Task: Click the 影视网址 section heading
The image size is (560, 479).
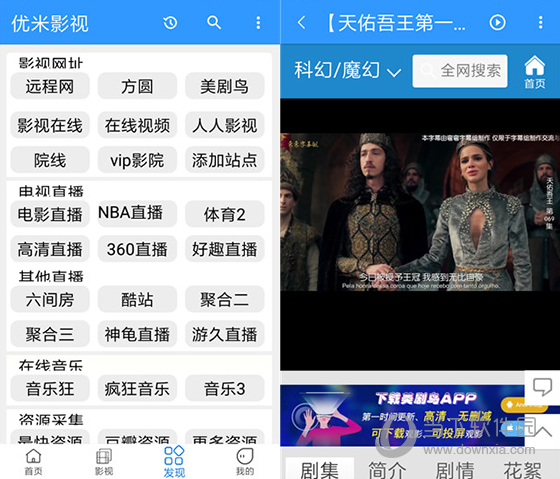Action: tap(51, 63)
